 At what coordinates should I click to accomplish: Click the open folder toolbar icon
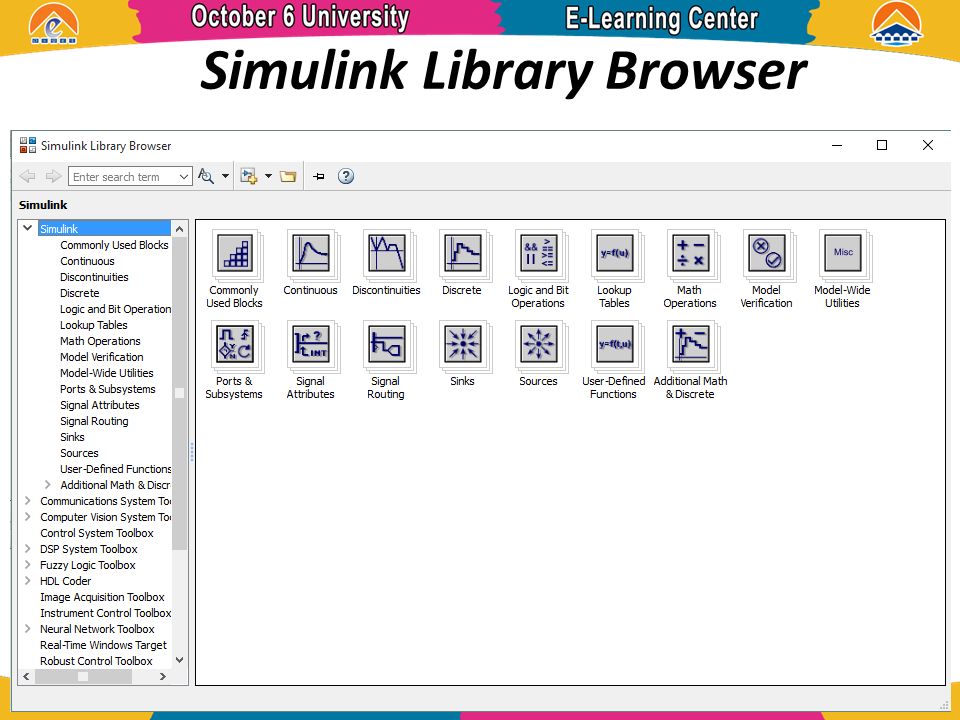pos(288,176)
